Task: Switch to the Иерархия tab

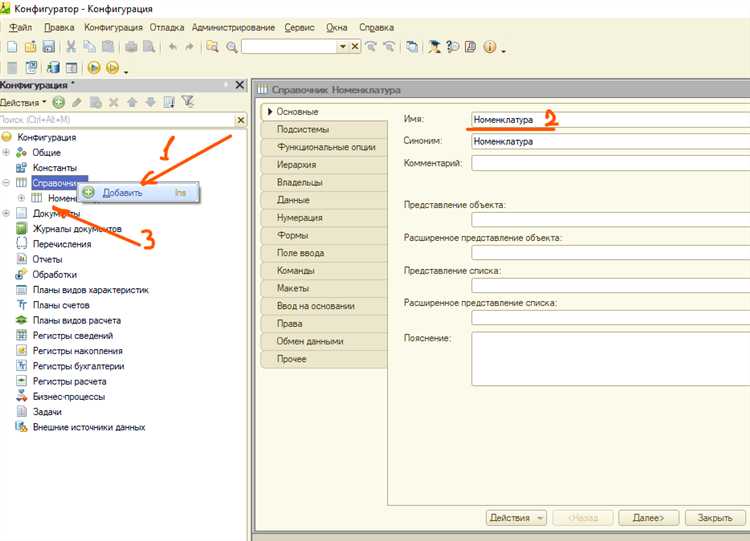Action: point(324,165)
